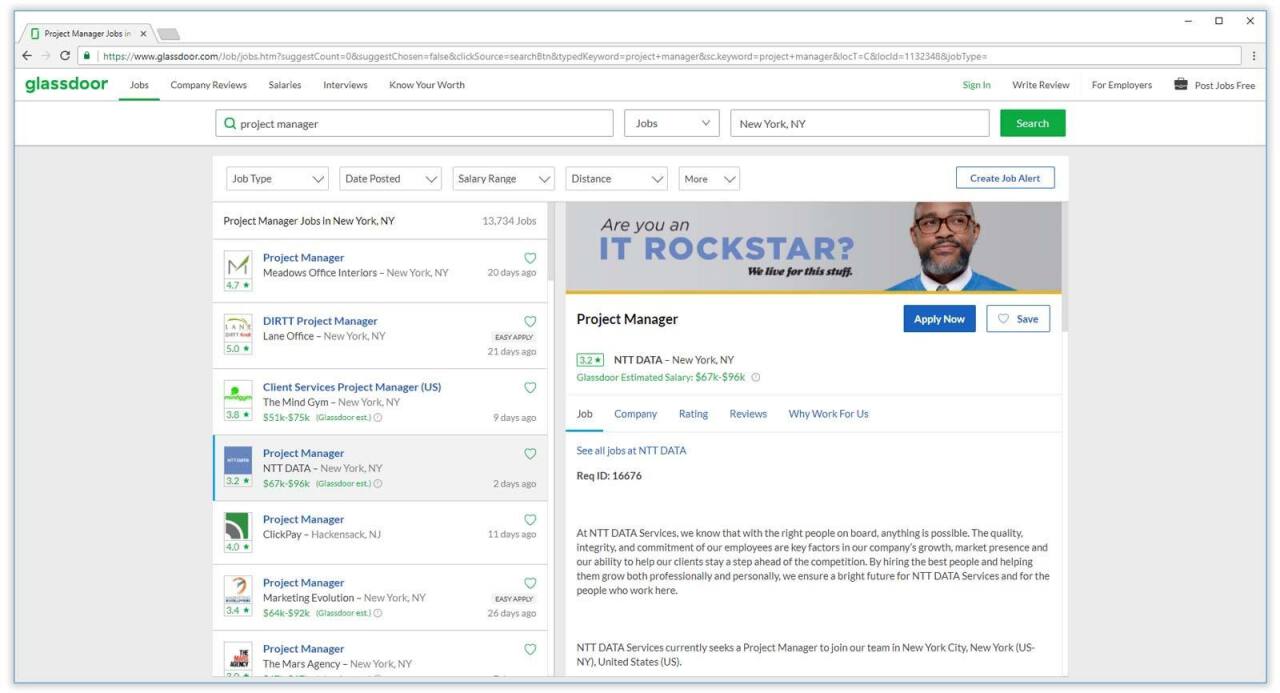Save The Mars Agency job with heart icon
1280x693 pixels.
tap(530, 649)
